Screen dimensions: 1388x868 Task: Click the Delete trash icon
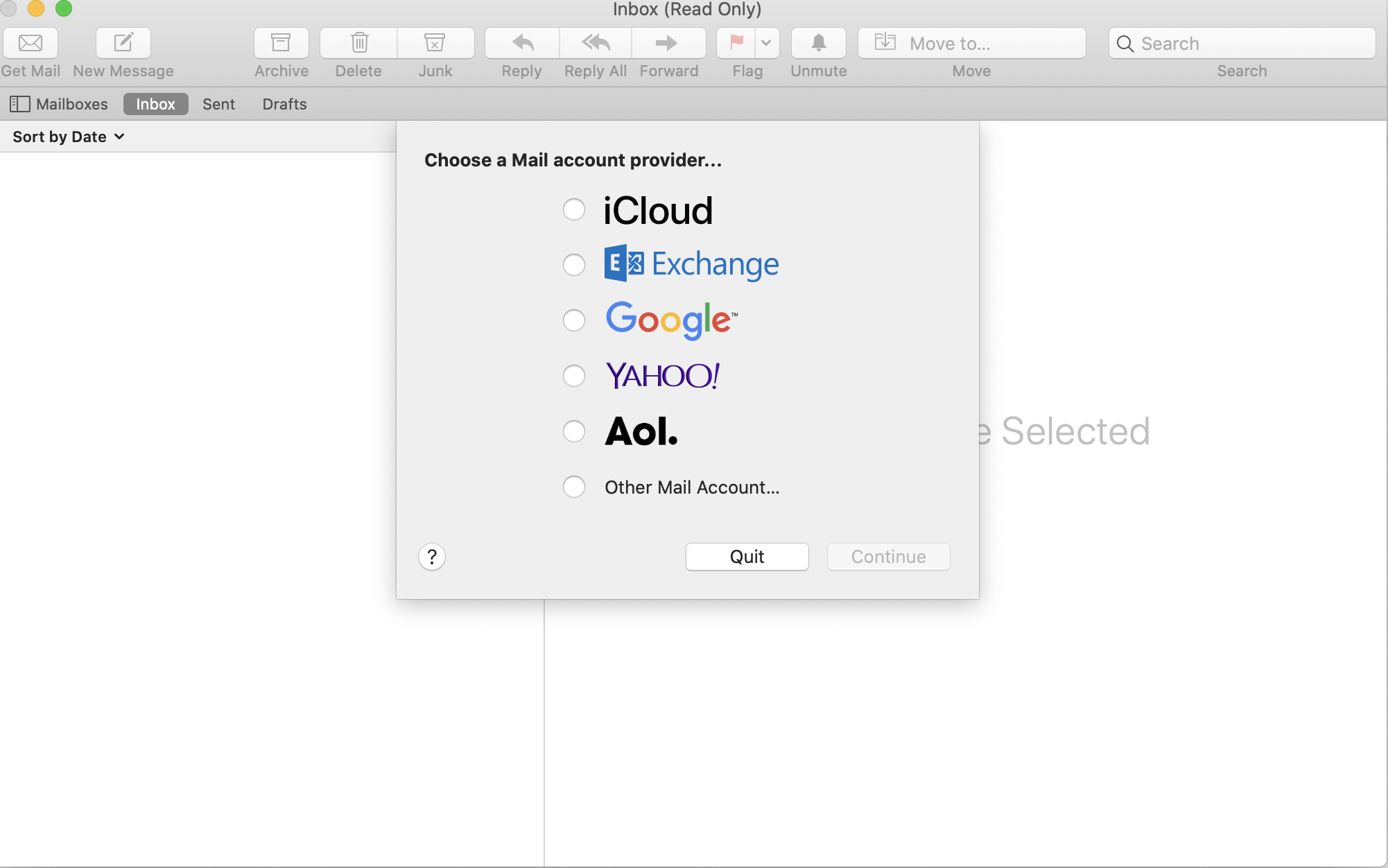pos(359,43)
